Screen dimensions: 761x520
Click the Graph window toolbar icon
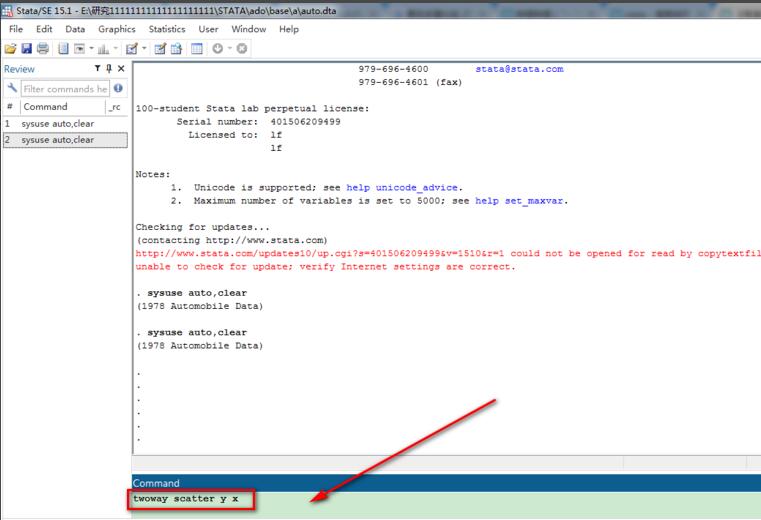[103, 49]
